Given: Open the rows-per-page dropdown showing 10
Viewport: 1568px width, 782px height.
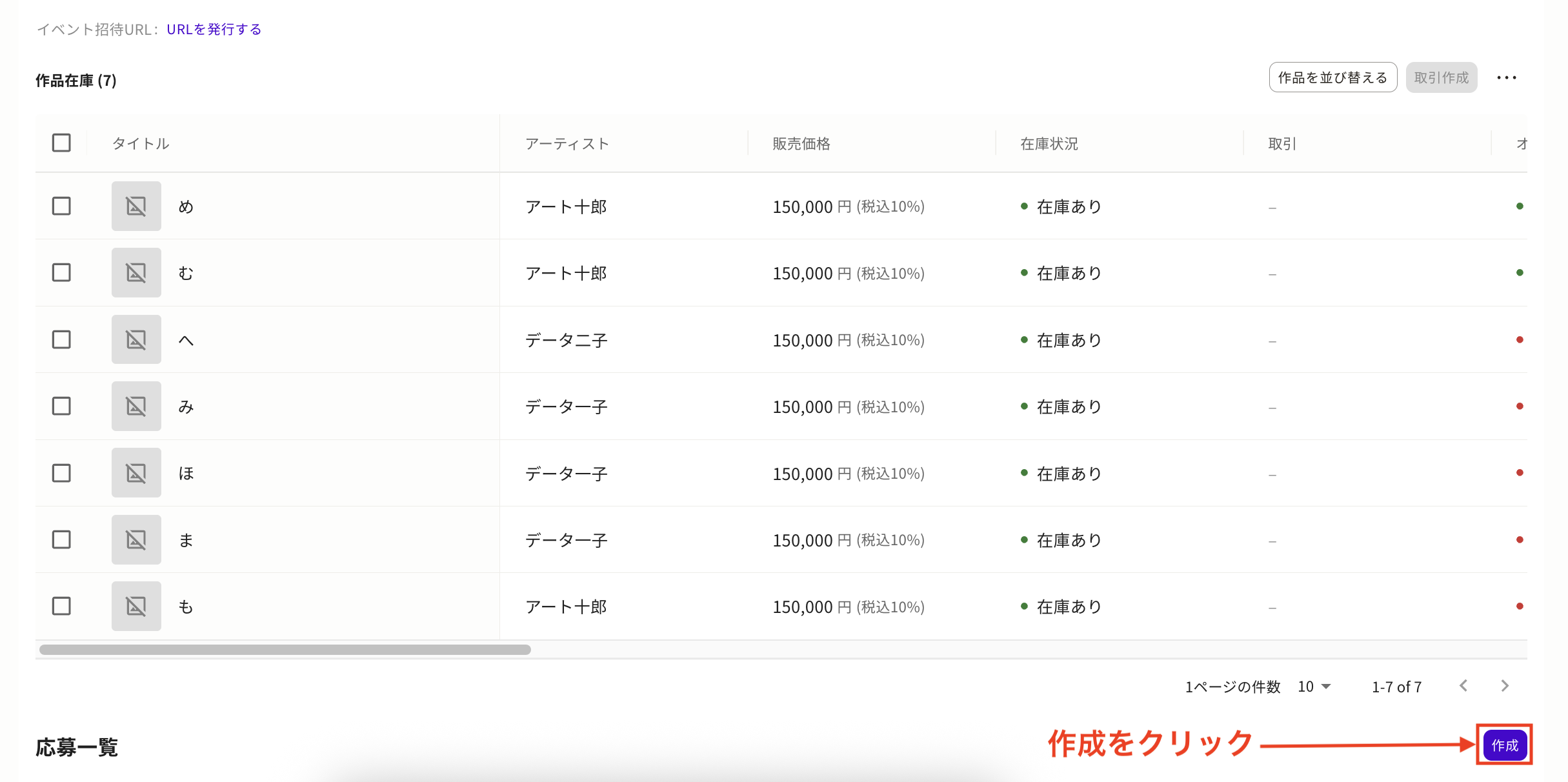Looking at the screenshot, I should [1314, 687].
